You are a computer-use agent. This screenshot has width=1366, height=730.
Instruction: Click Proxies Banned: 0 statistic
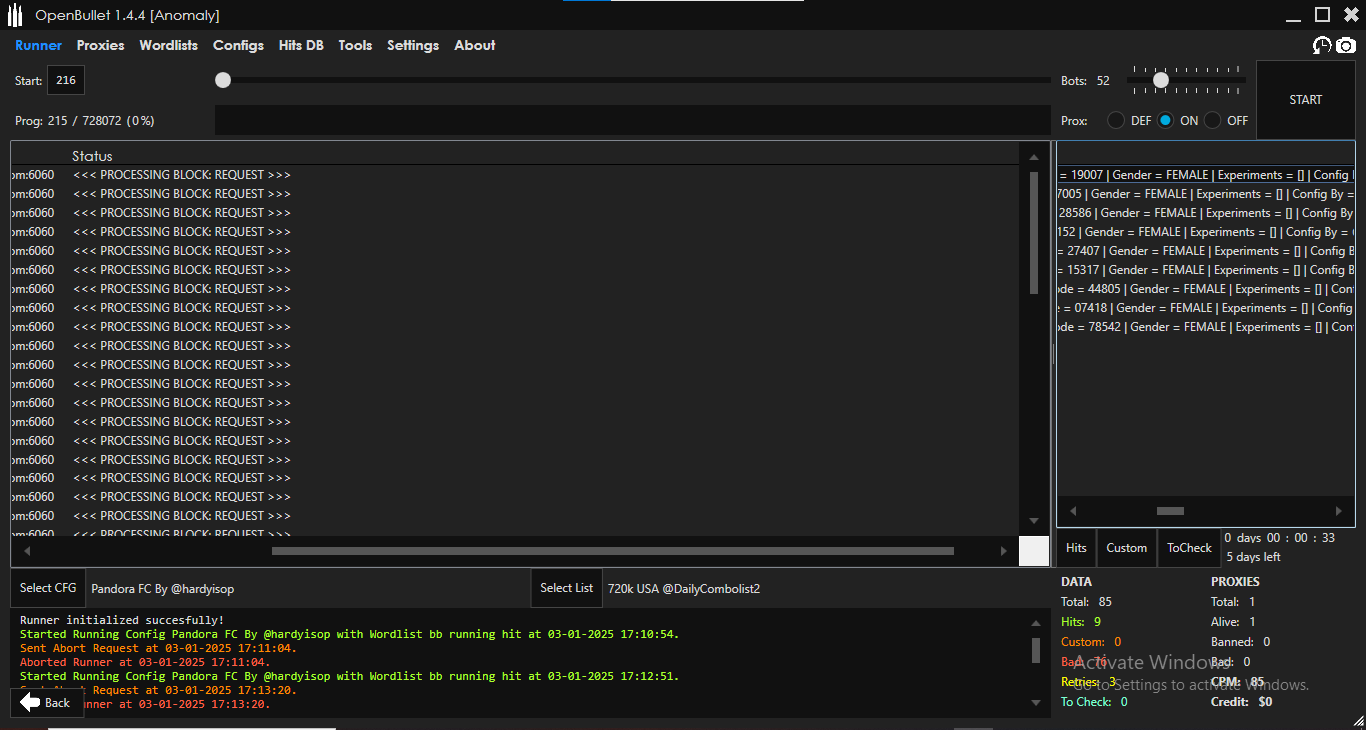(1241, 642)
